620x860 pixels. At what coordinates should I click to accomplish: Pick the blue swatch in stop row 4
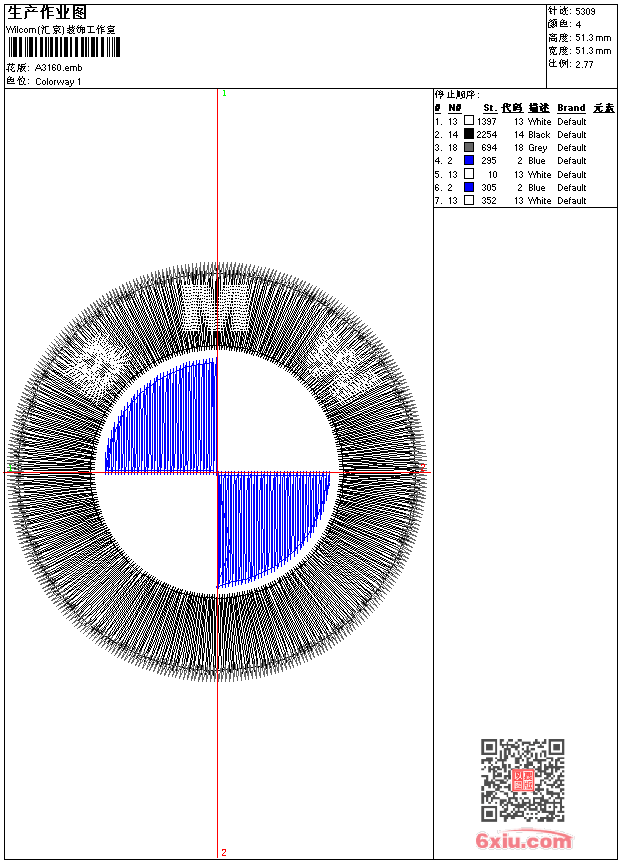[x=469, y=160]
